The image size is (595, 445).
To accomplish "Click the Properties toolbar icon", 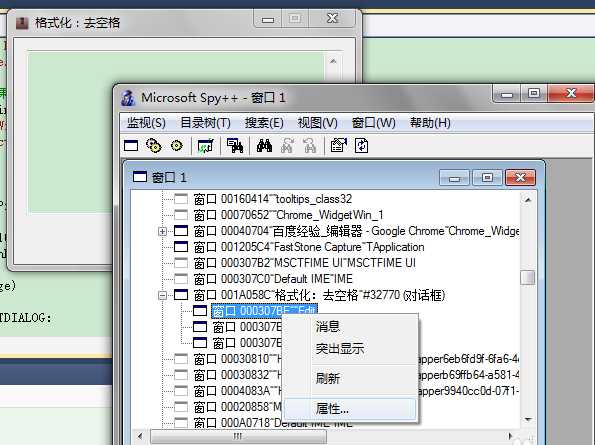I will point(338,146).
